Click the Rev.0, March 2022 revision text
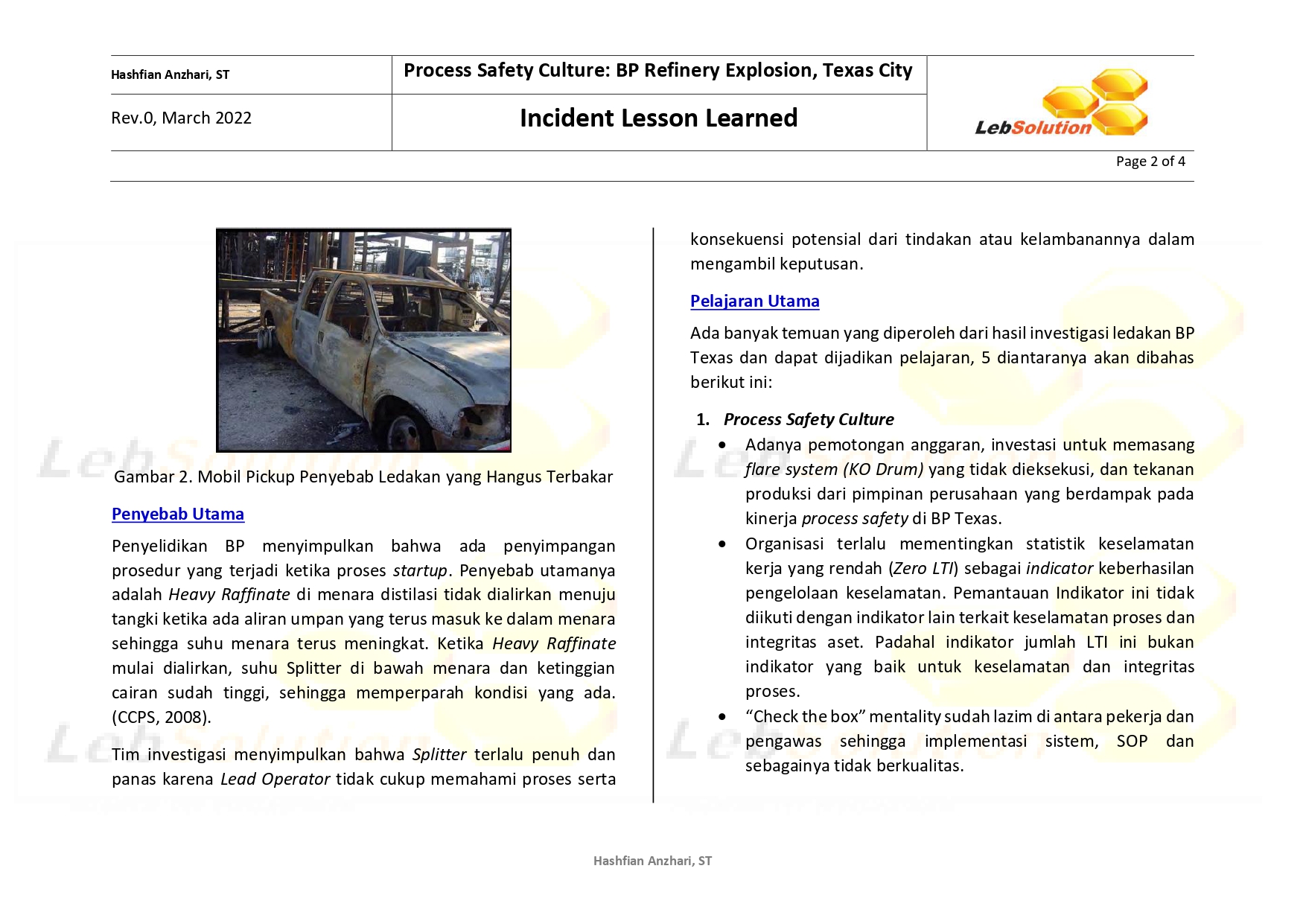The width and height of the screenshot is (1306, 924). (181, 118)
